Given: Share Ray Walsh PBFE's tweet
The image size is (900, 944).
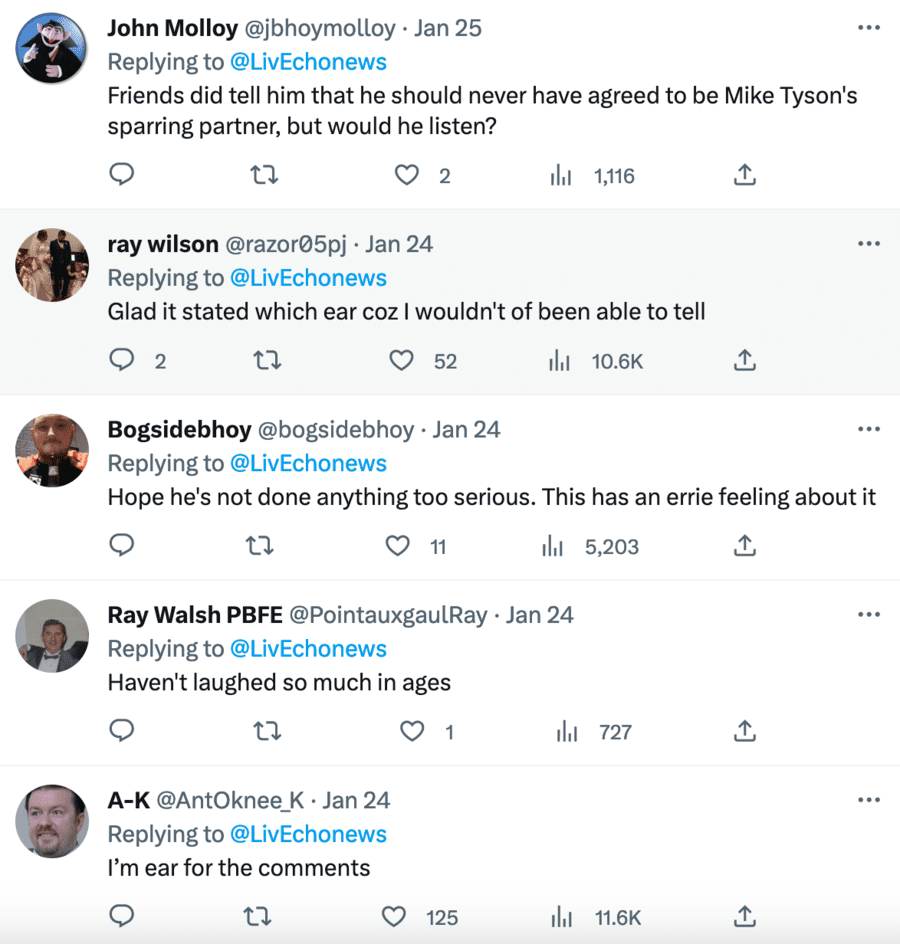Looking at the screenshot, I should [744, 732].
